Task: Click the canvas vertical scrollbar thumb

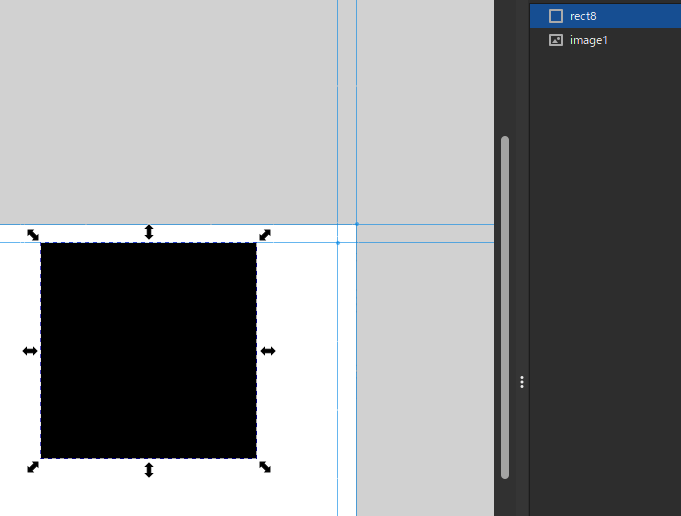Action: click(505, 300)
